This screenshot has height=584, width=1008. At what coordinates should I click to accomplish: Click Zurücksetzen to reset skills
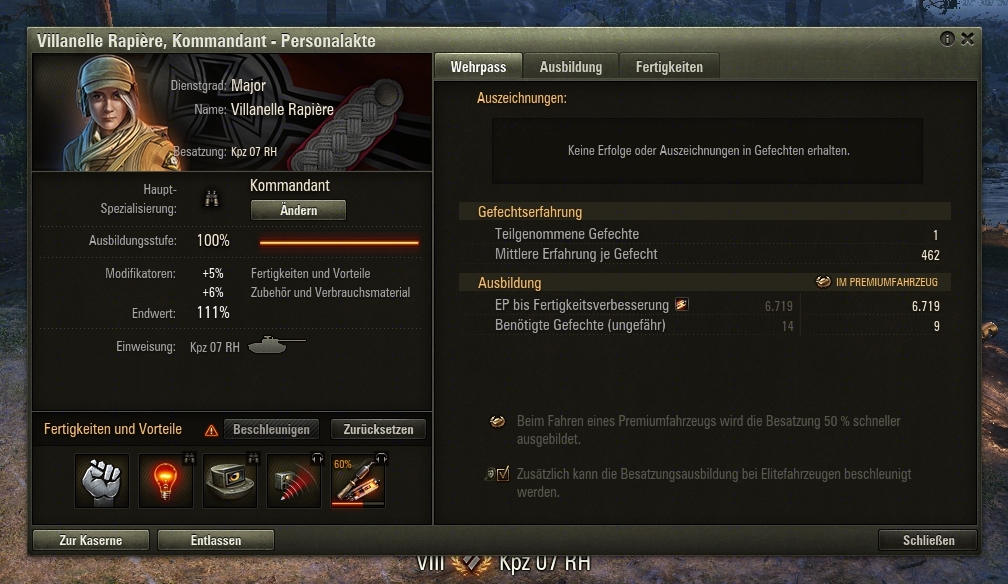378,429
